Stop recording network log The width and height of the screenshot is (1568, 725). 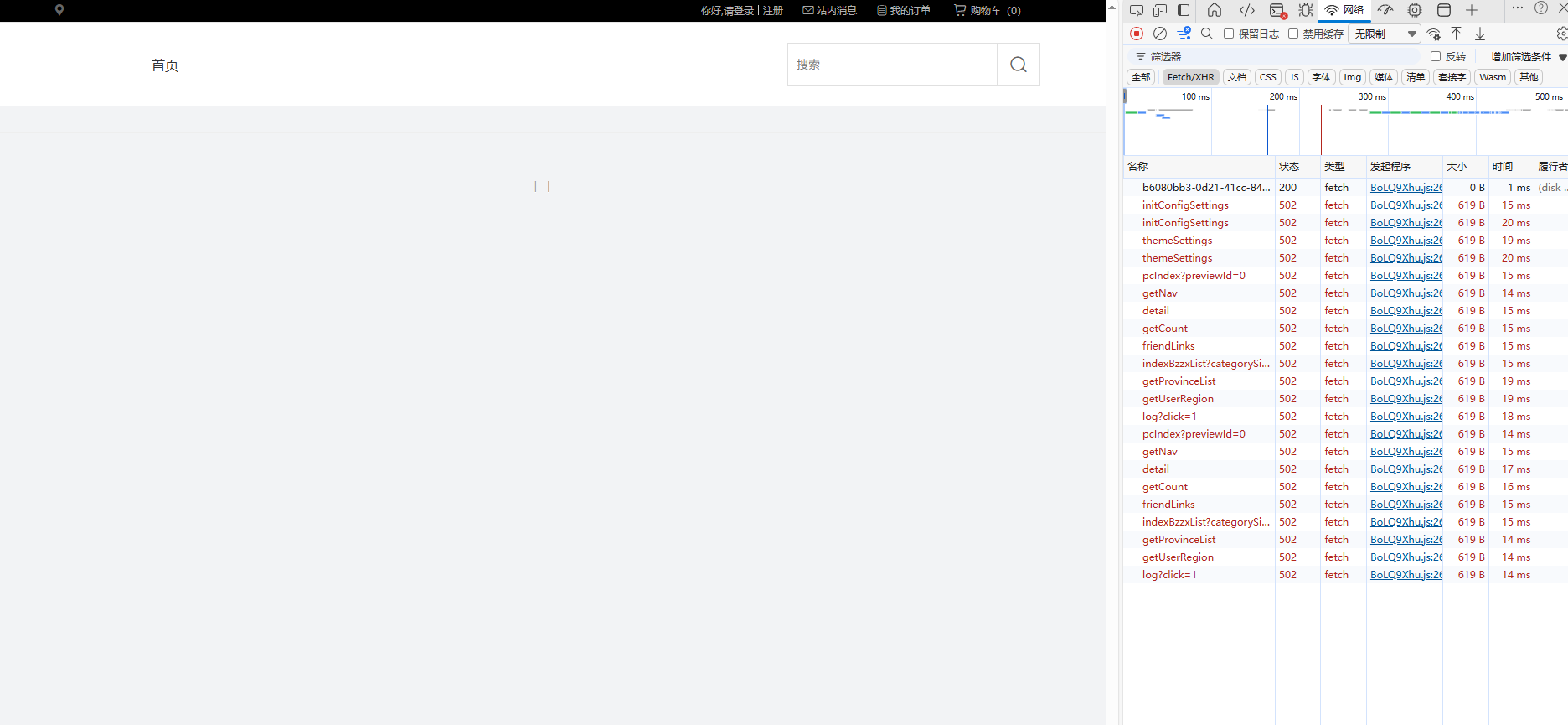click(x=1137, y=34)
